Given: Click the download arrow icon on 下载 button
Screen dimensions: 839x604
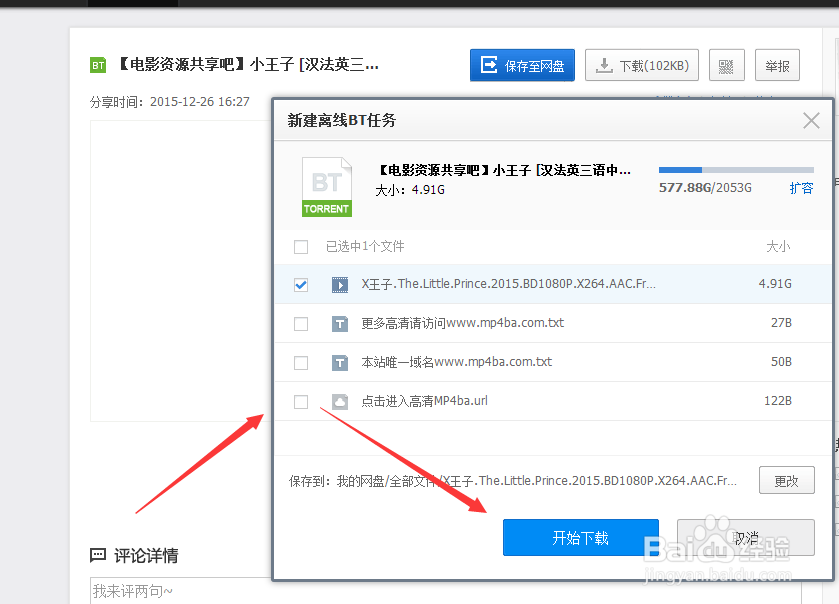Looking at the screenshot, I should point(604,64).
